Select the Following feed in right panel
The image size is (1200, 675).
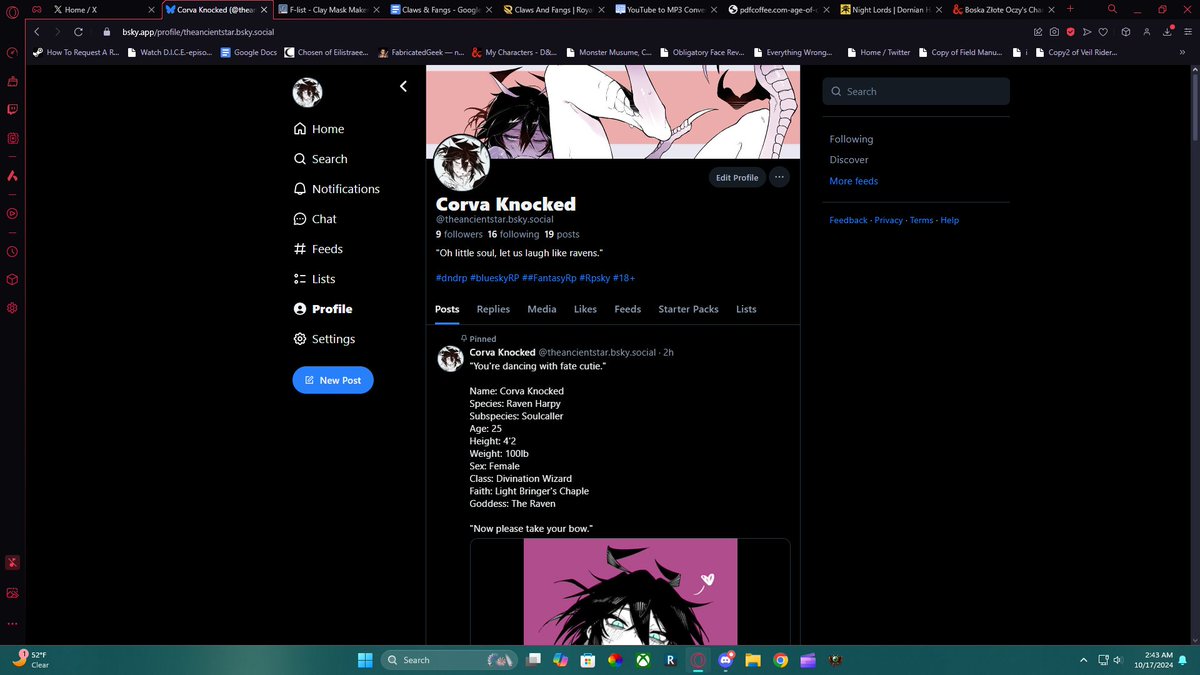(x=851, y=139)
